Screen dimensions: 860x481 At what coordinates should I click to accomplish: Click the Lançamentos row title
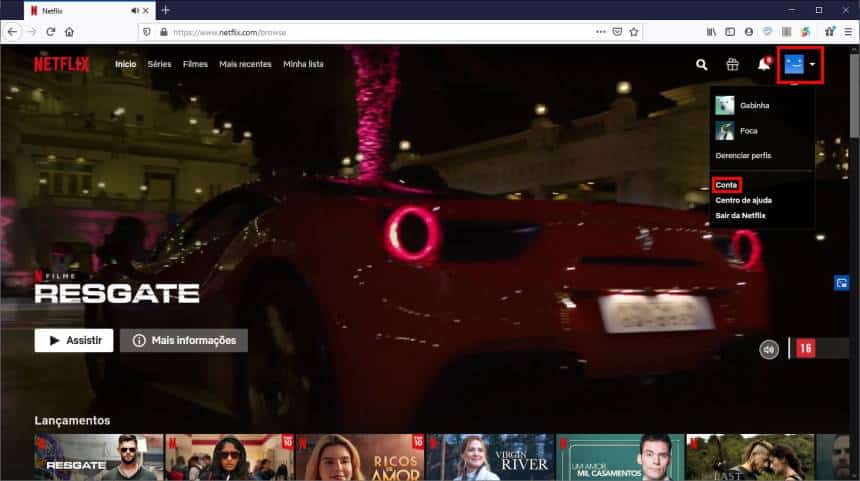pos(72,420)
